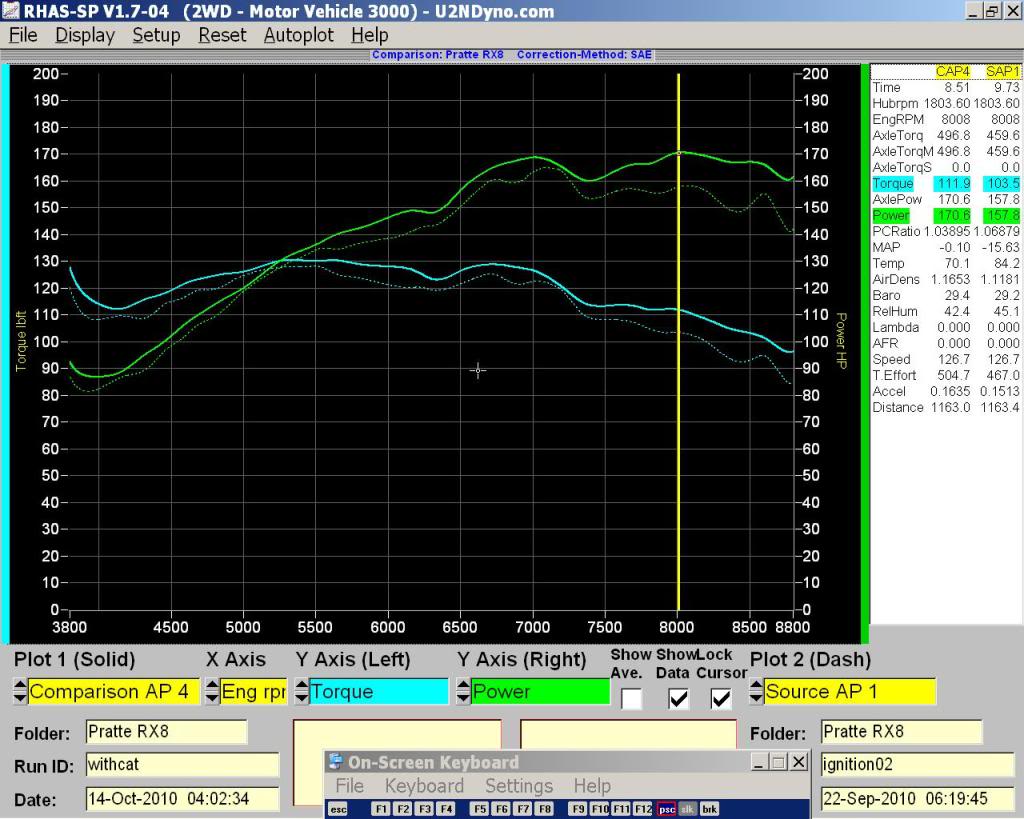
Task: Click the AxleTorq row label
Action: coord(897,135)
